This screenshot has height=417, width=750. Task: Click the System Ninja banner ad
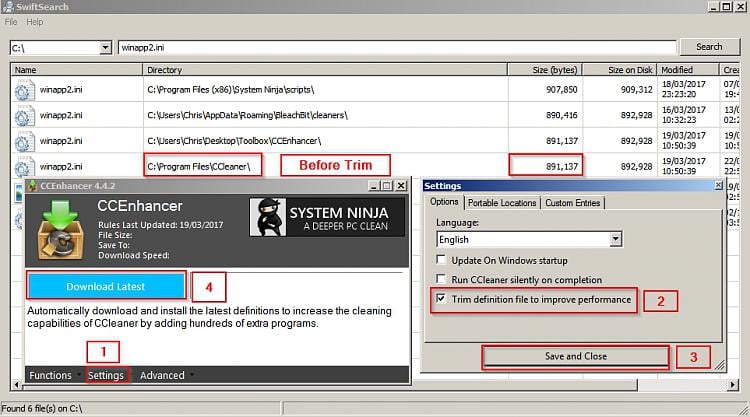pos(327,218)
